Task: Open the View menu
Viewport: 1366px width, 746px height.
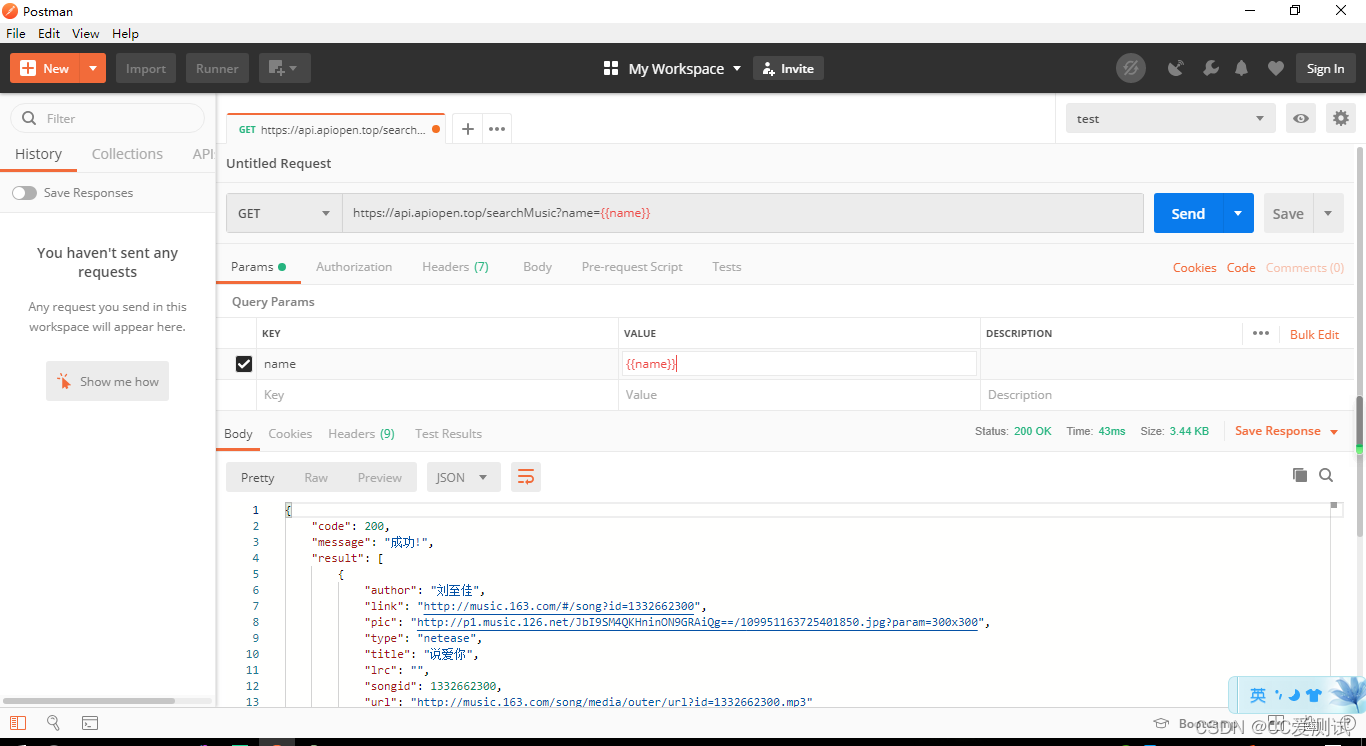Action: [x=86, y=33]
